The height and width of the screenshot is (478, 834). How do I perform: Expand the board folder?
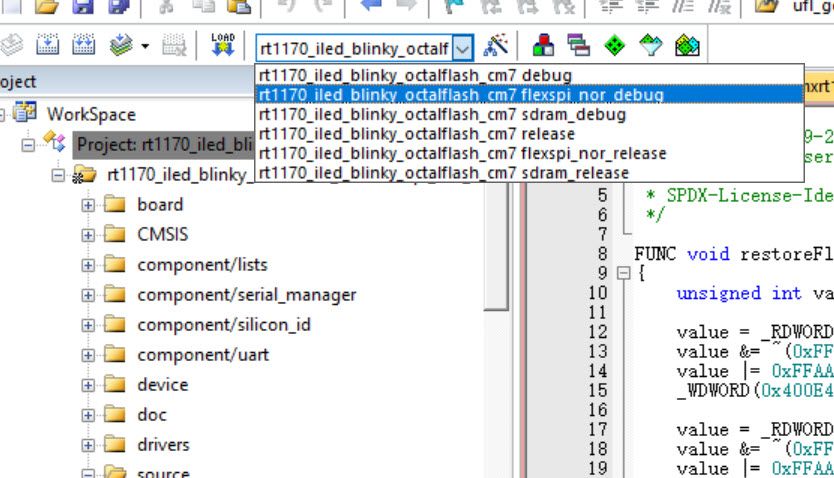(x=88, y=205)
